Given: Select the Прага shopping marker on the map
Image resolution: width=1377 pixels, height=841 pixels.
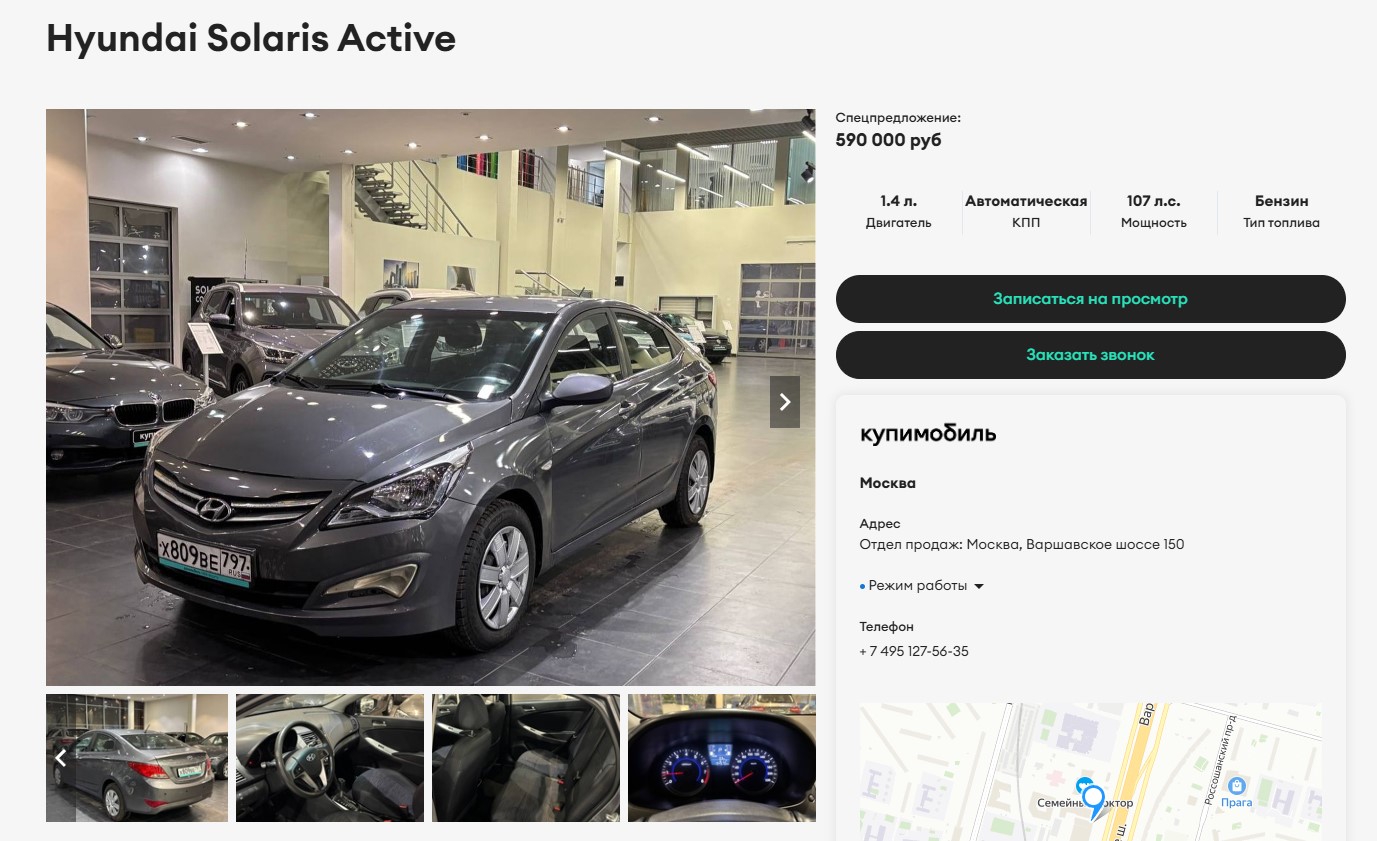Looking at the screenshot, I should tap(1237, 794).
